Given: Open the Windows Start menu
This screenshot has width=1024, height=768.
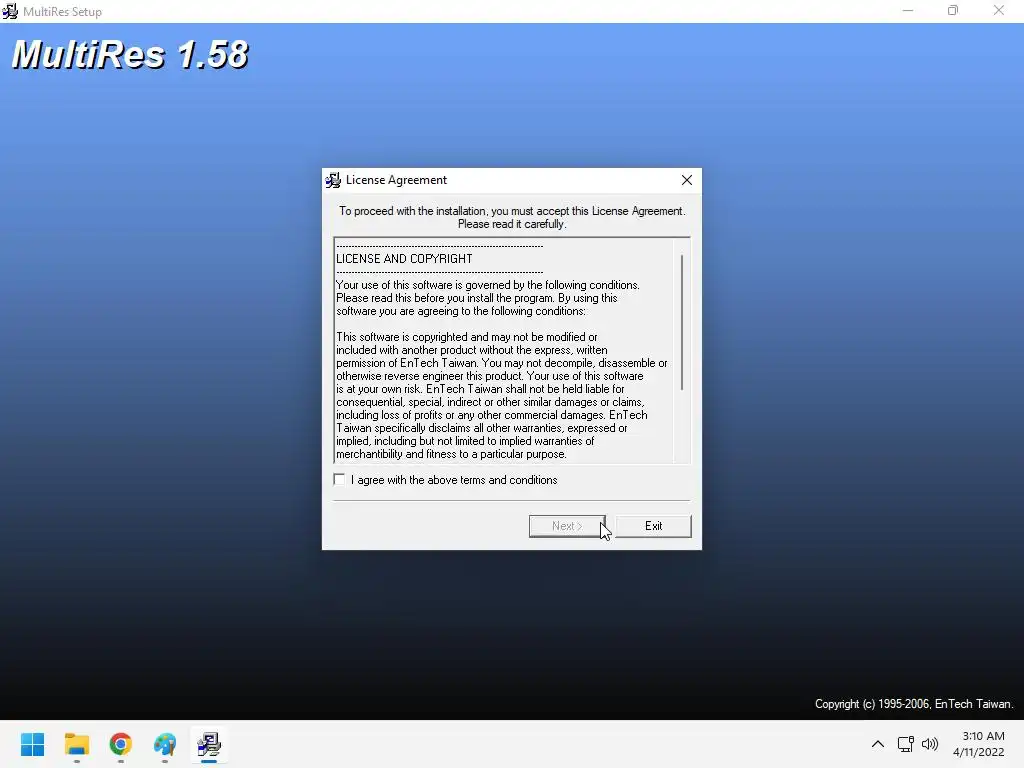Looking at the screenshot, I should pos(33,744).
